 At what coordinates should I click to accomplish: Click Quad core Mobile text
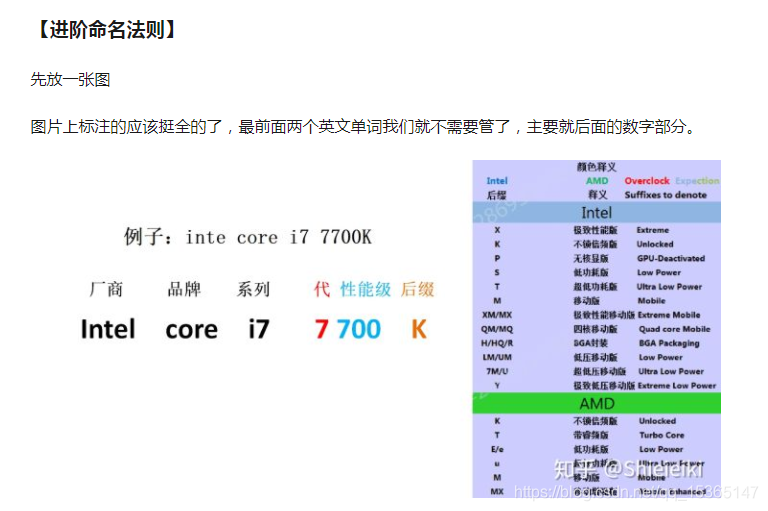tap(674, 329)
